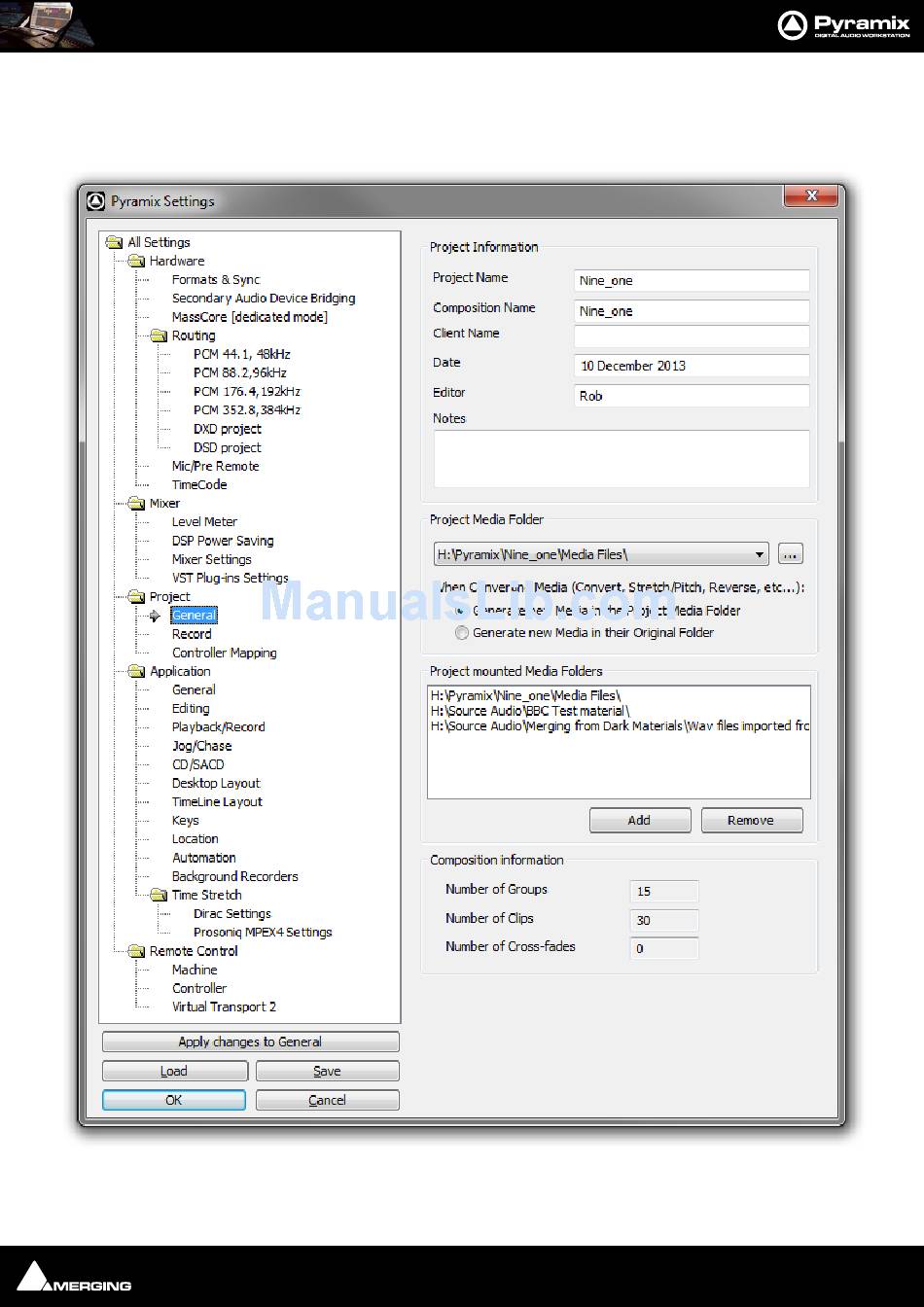Click the Remote Control folder icon
The image size is (924, 1307).
134,951
